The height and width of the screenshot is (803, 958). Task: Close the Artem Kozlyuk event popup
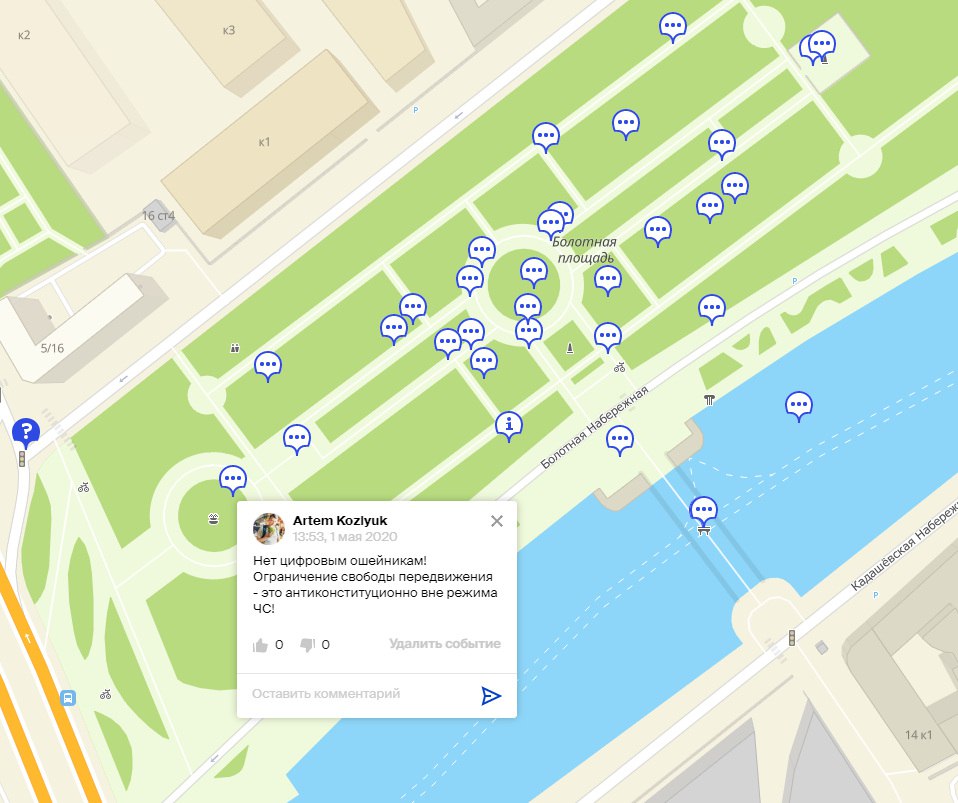497,521
